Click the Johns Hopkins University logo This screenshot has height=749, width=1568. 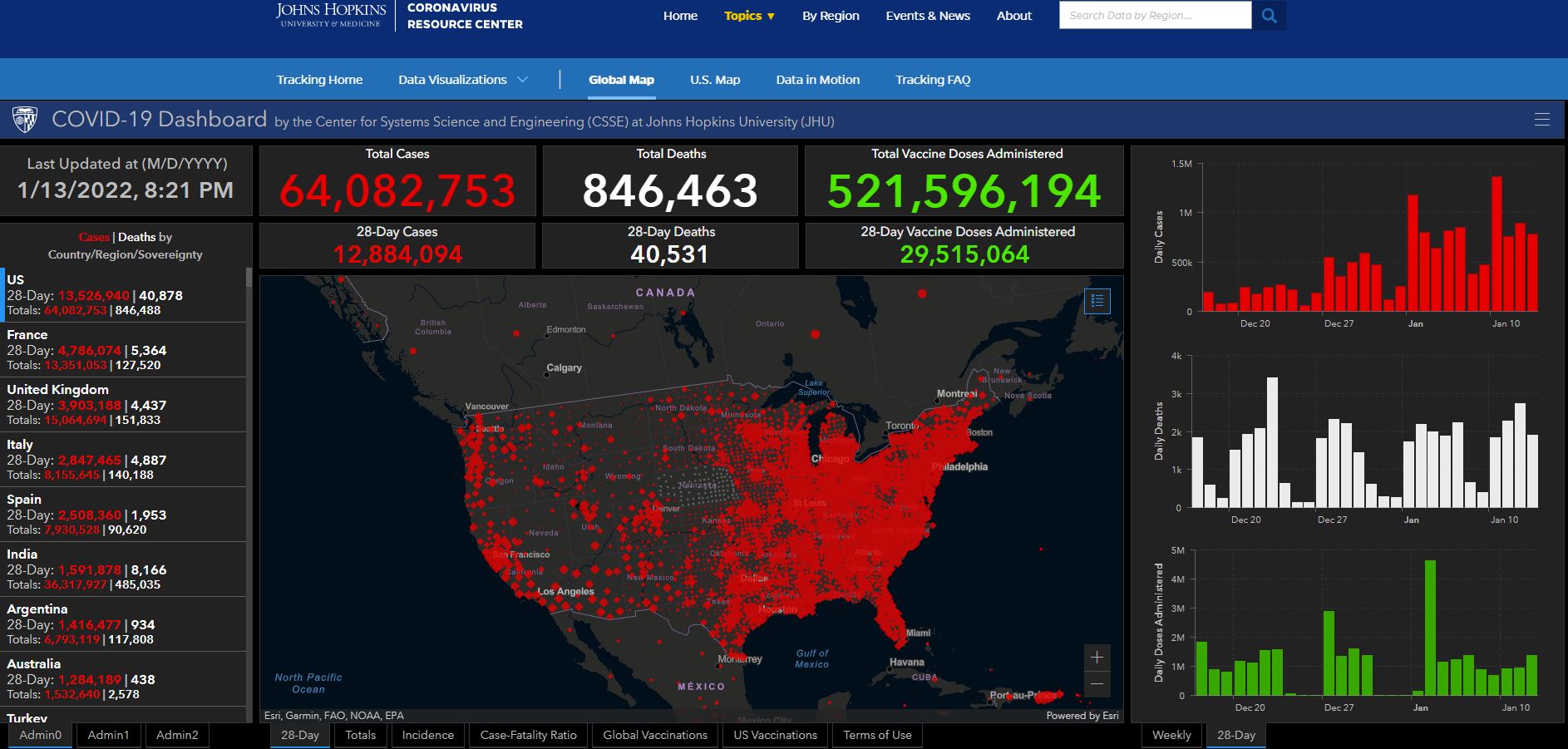pyautogui.click(x=331, y=15)
